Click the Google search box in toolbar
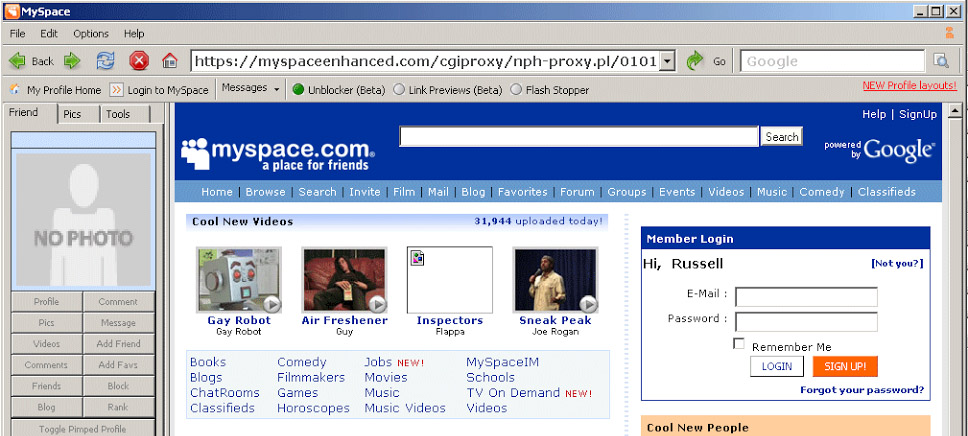Image resolution: width=968 pixels, height=436 pixels. point(832,61)
